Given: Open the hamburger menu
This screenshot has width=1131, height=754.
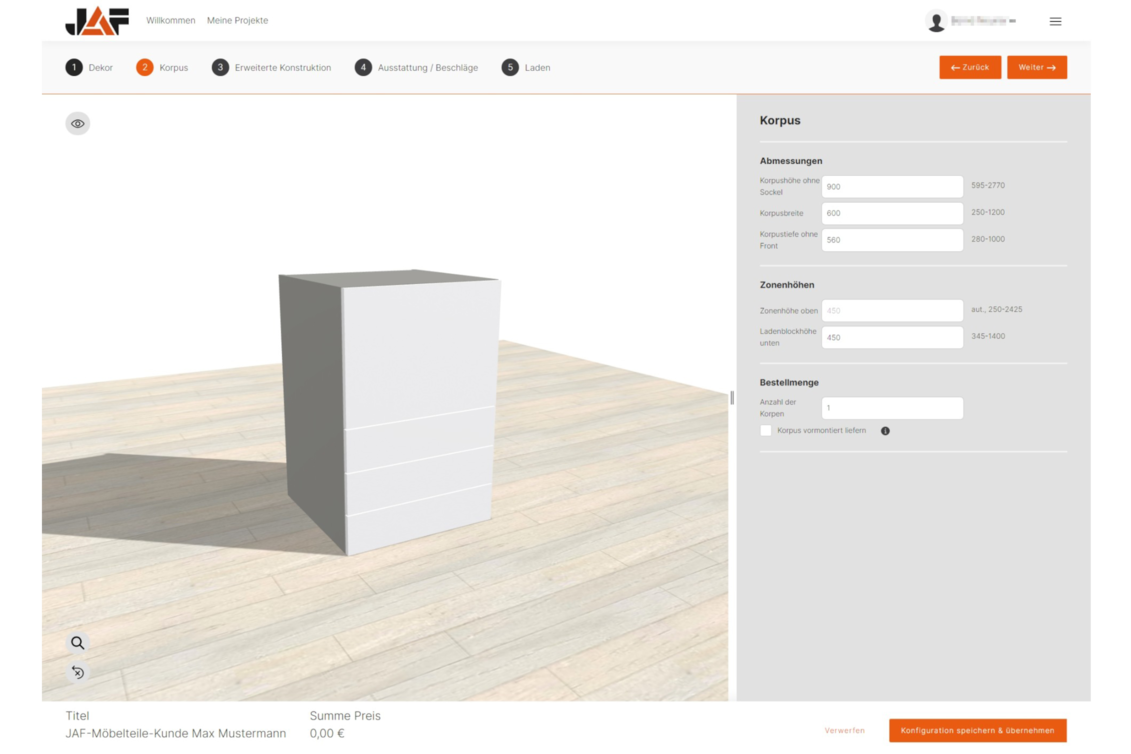Looking at the screenshot, I should [1055, 21].
